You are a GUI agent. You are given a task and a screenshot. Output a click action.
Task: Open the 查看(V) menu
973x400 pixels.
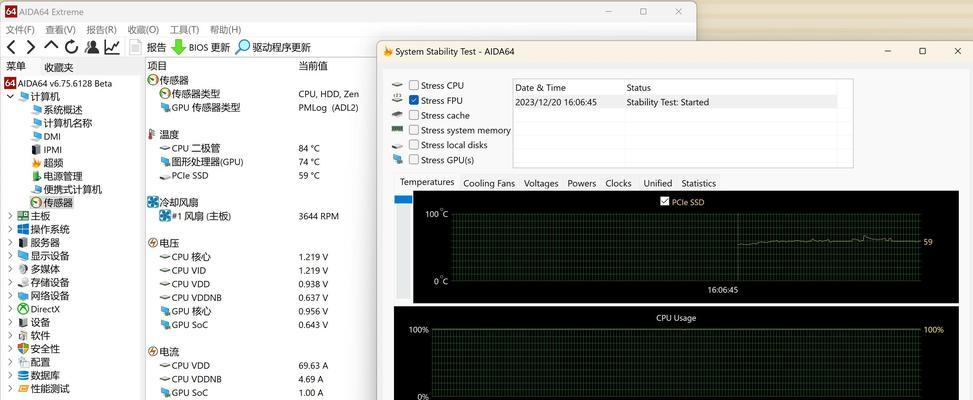[60, 30]
